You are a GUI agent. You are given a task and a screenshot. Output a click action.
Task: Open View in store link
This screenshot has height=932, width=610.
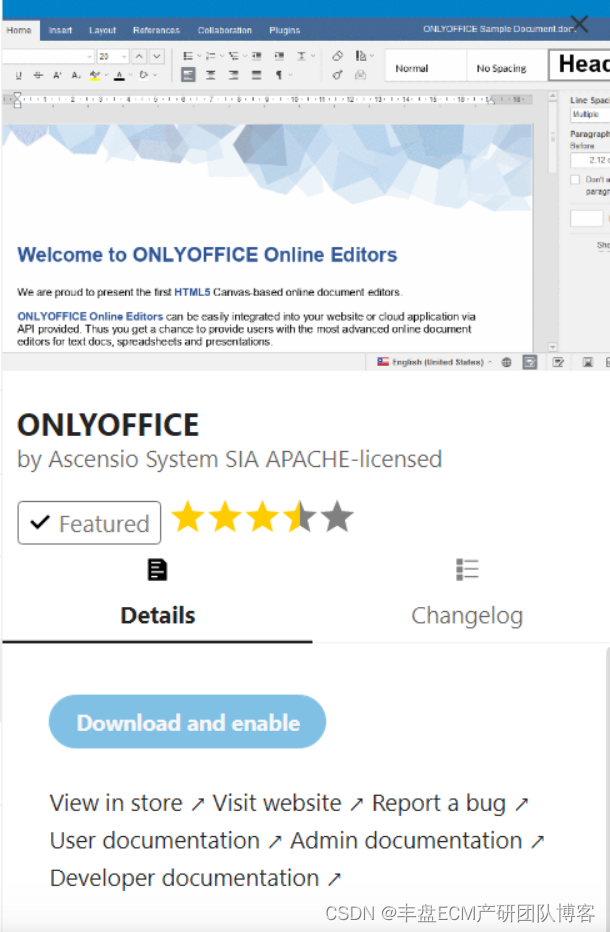coord(127,804)
